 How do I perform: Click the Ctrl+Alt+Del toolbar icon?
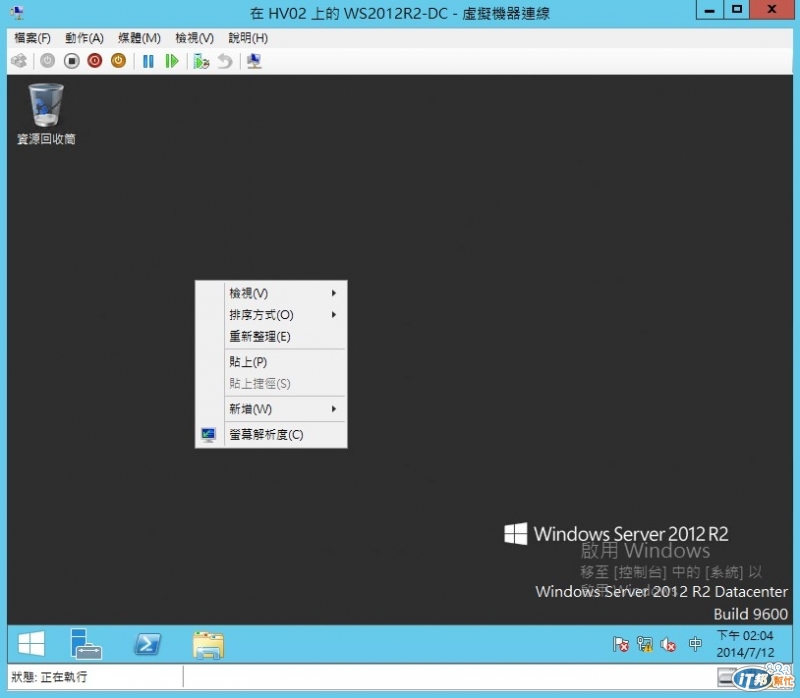coord(19,61)
